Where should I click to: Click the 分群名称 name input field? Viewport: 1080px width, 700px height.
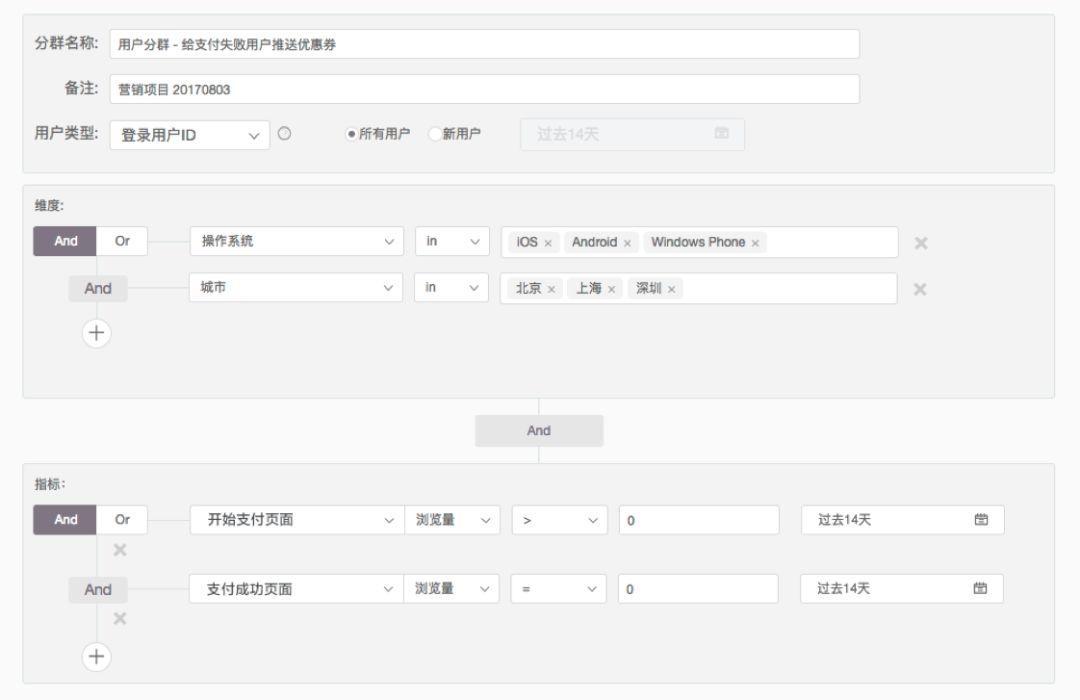coord(484,44)
